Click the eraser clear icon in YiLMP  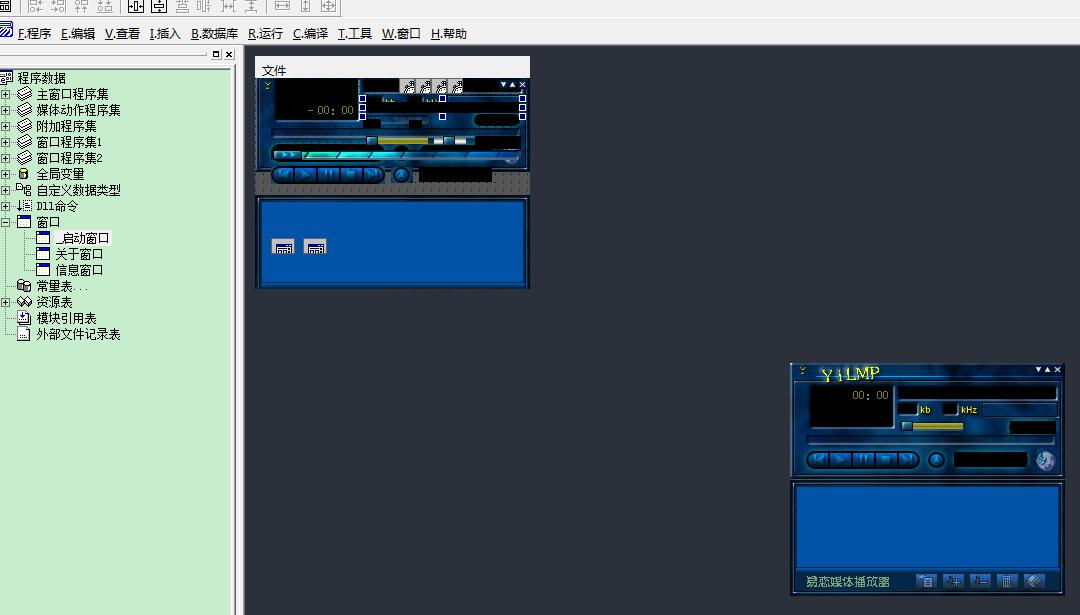pos(1034,581)
